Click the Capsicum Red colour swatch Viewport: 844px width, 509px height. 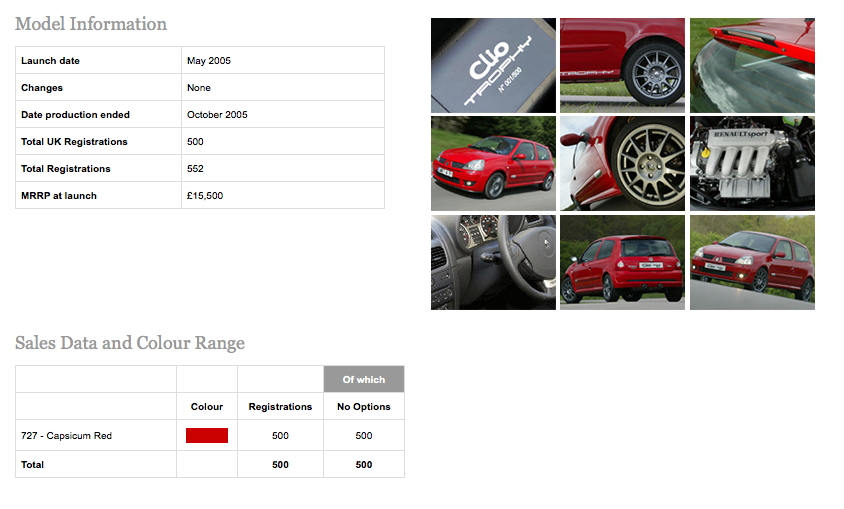click(x=207, y=435)
